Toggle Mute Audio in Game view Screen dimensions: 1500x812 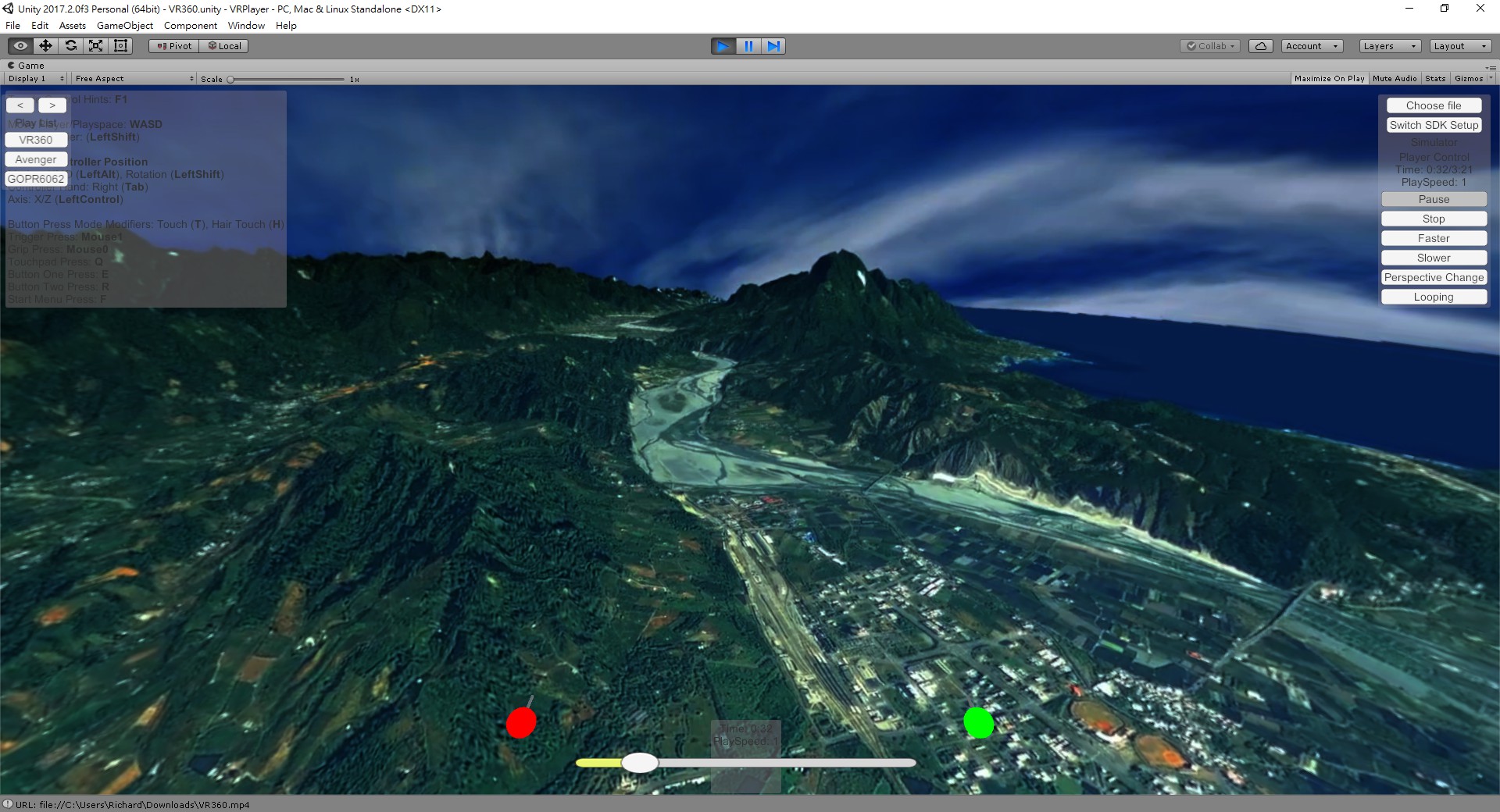(1395, 79)
